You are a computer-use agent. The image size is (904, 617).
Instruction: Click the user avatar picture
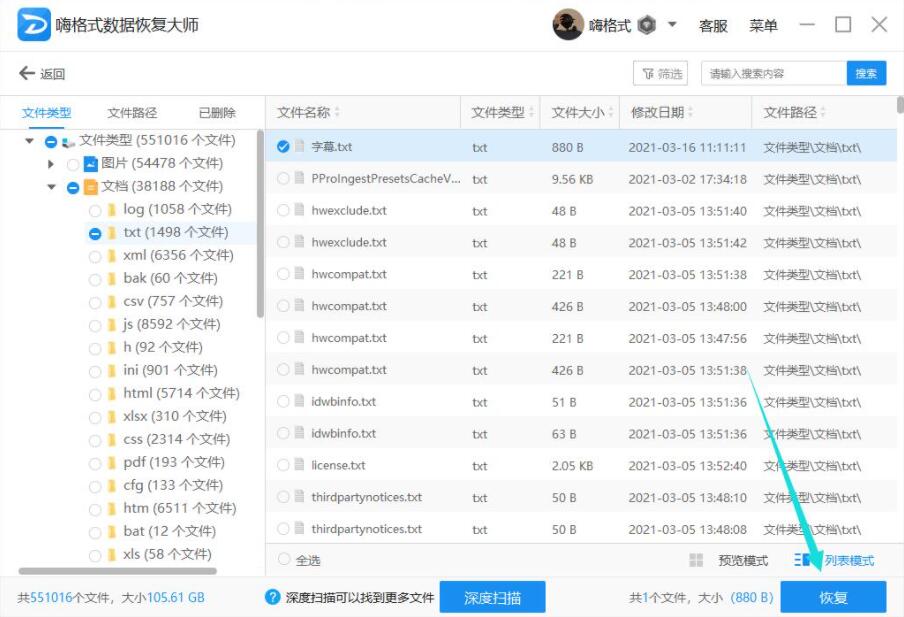click(x=568, y=25)
